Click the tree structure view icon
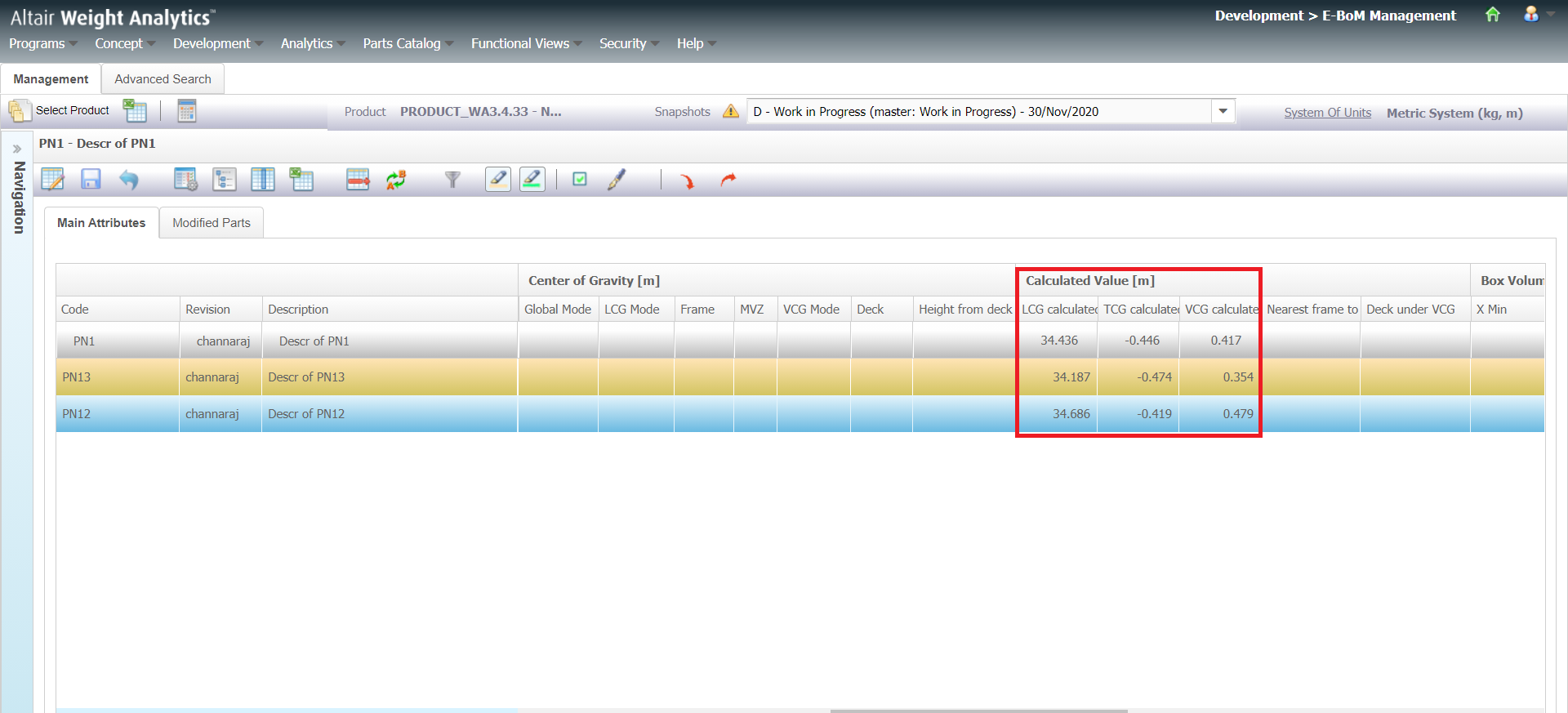The height and width of the screenshot is (713, 1568). pos(224,180)
